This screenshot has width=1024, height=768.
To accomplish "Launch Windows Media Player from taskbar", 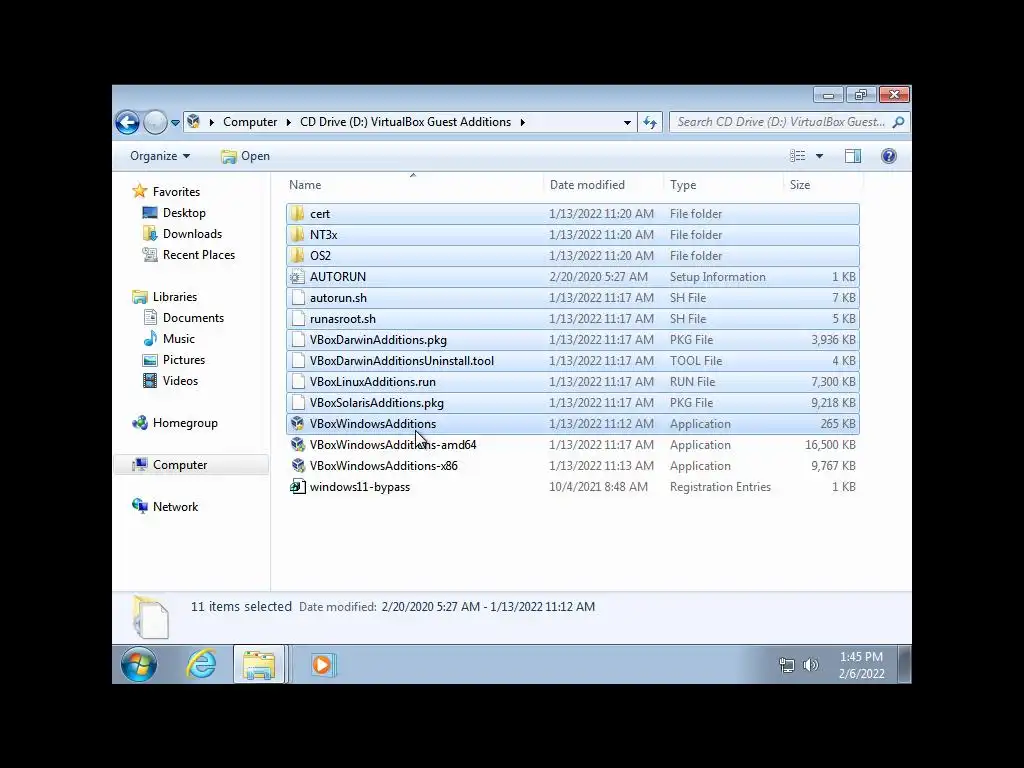I will [x=322, y=665].
